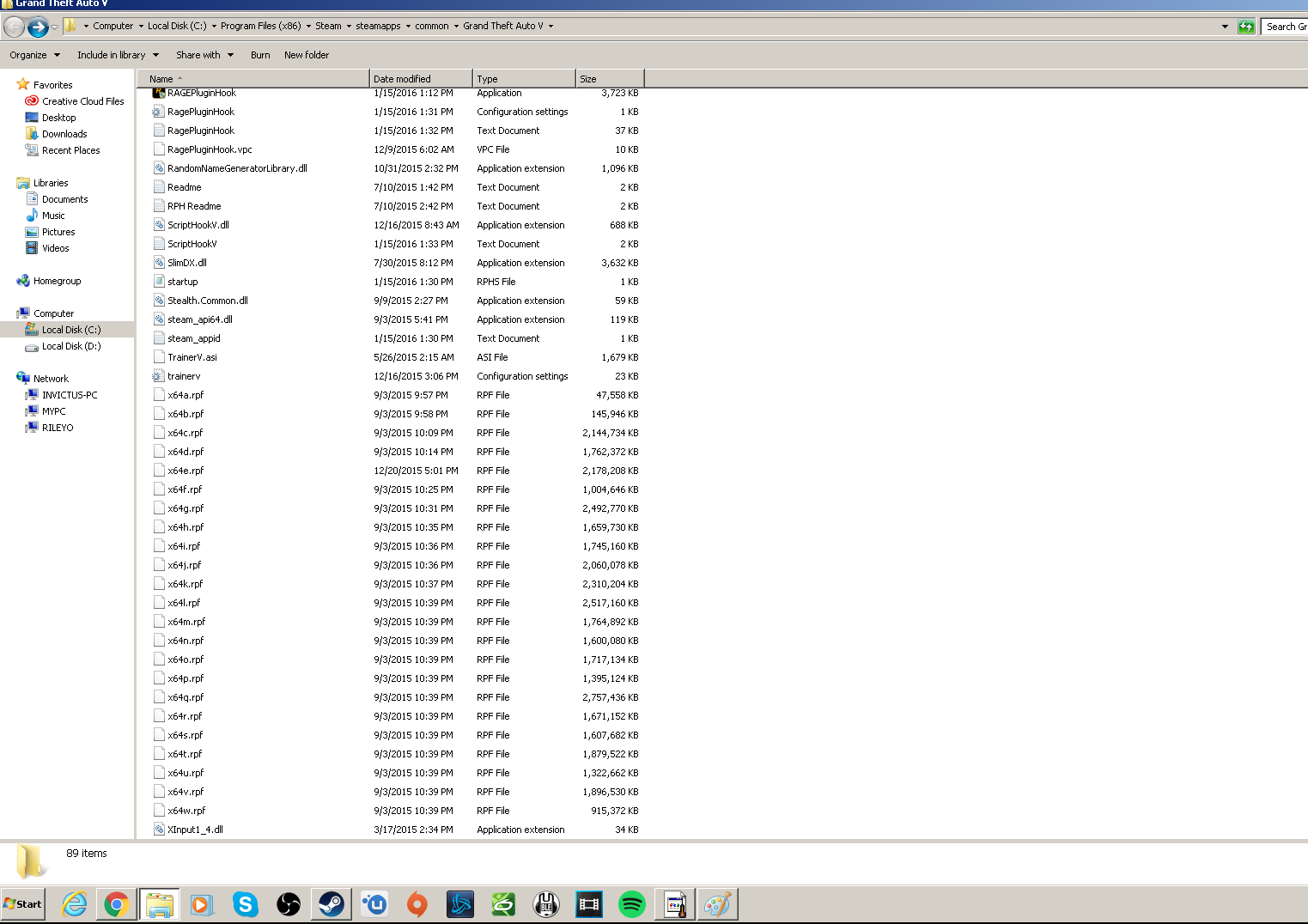Select the Network node in the navigation pane
Screen dimensions: 1308x924
click(x=51, y=379)
